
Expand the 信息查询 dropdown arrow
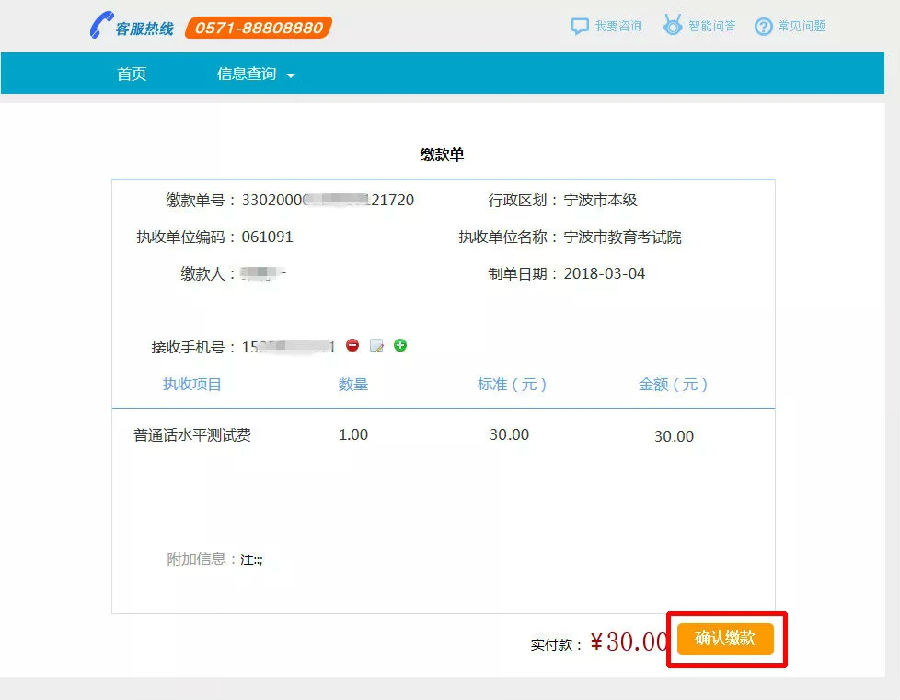(x=291, y=76)
